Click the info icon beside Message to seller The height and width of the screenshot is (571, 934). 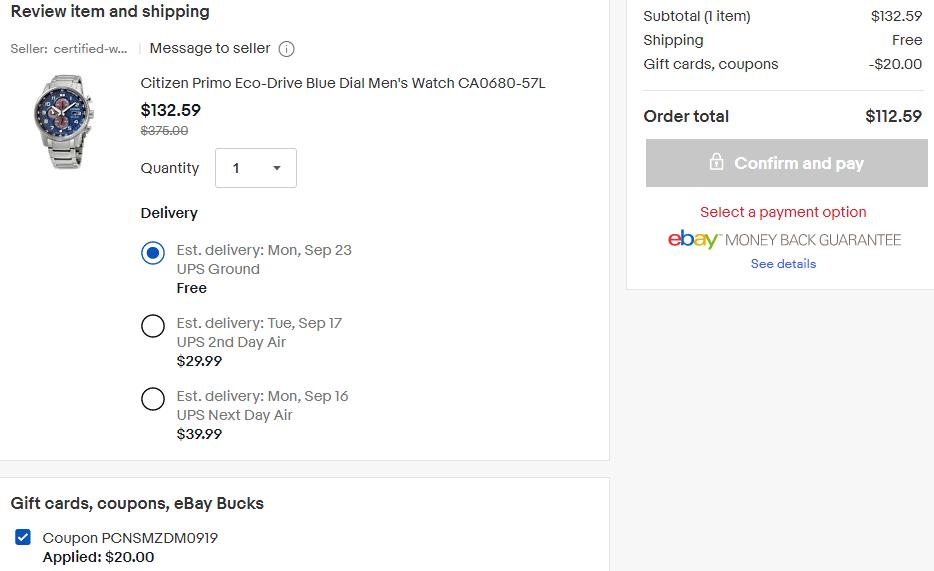pos(287,49)
